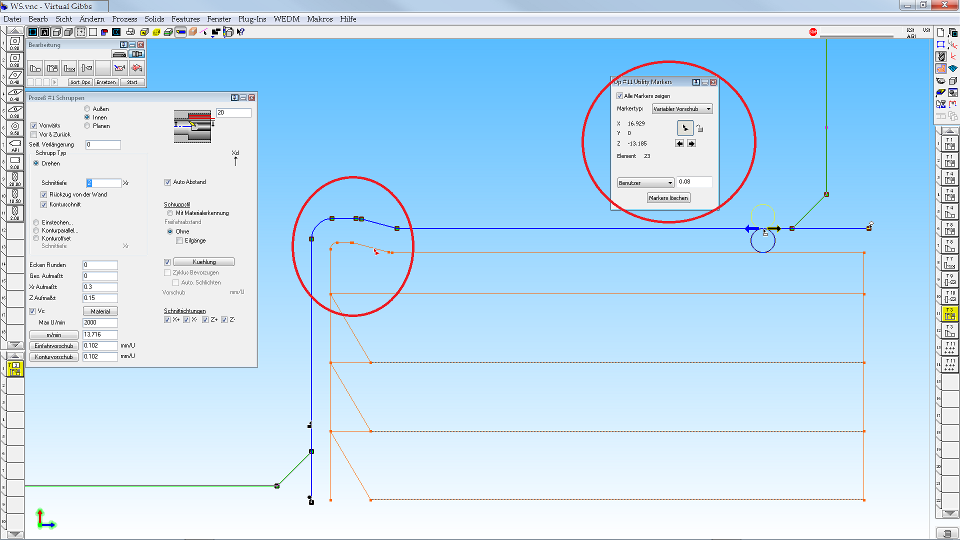This screenshot has width=960, height=540.
Task: Click the Markers löschen button
Action: 669,198
